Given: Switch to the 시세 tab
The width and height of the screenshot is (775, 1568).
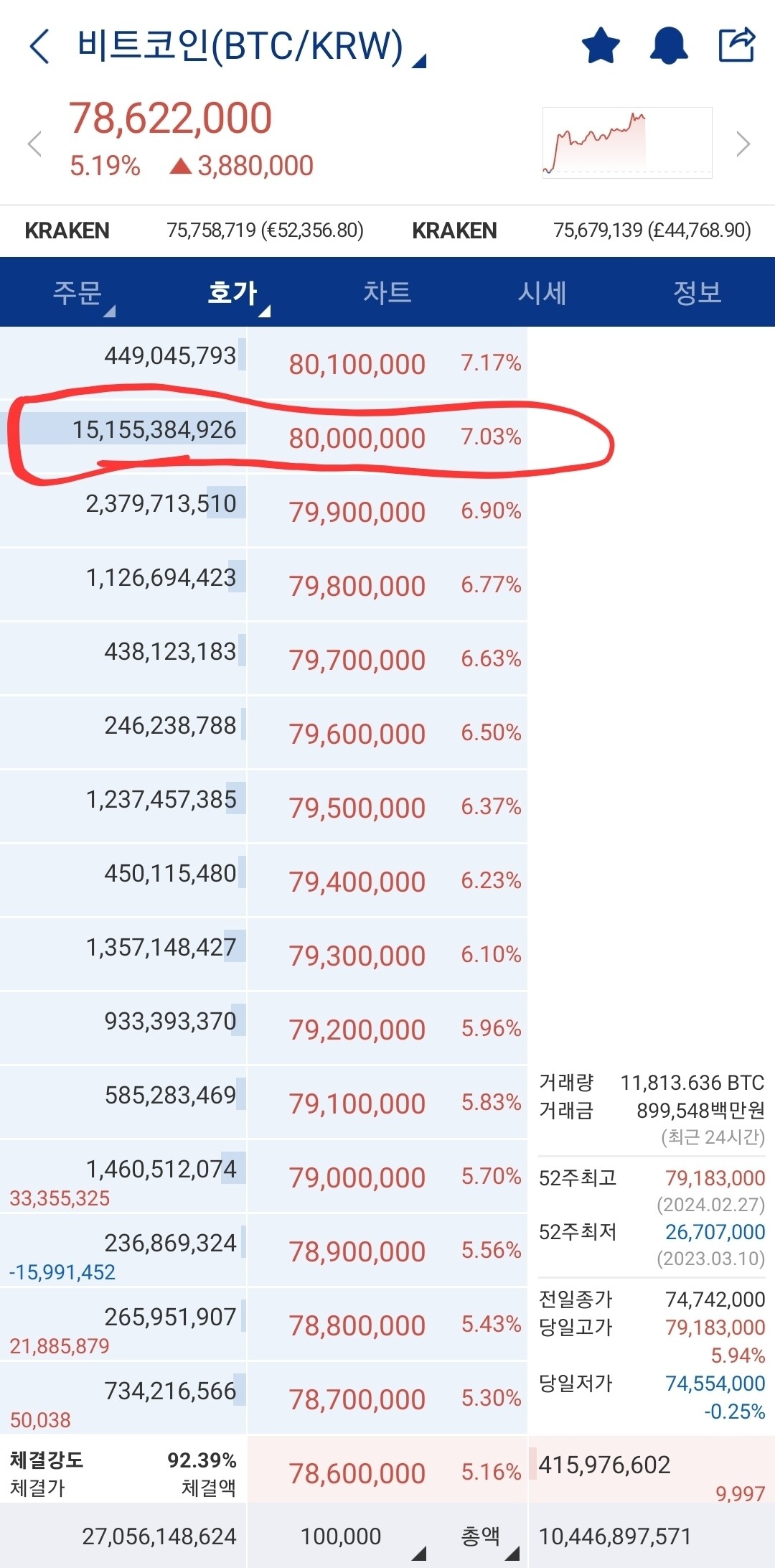Looking at the screenshot, I should 542,291.
